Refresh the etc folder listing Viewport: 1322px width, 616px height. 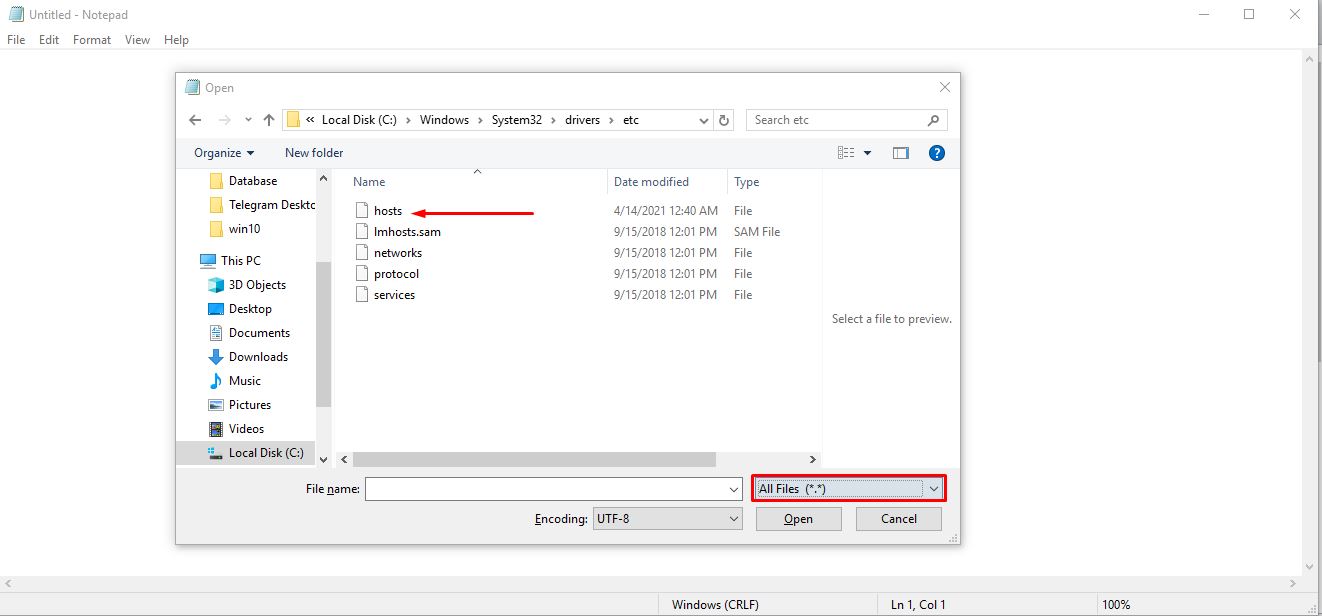725,120
